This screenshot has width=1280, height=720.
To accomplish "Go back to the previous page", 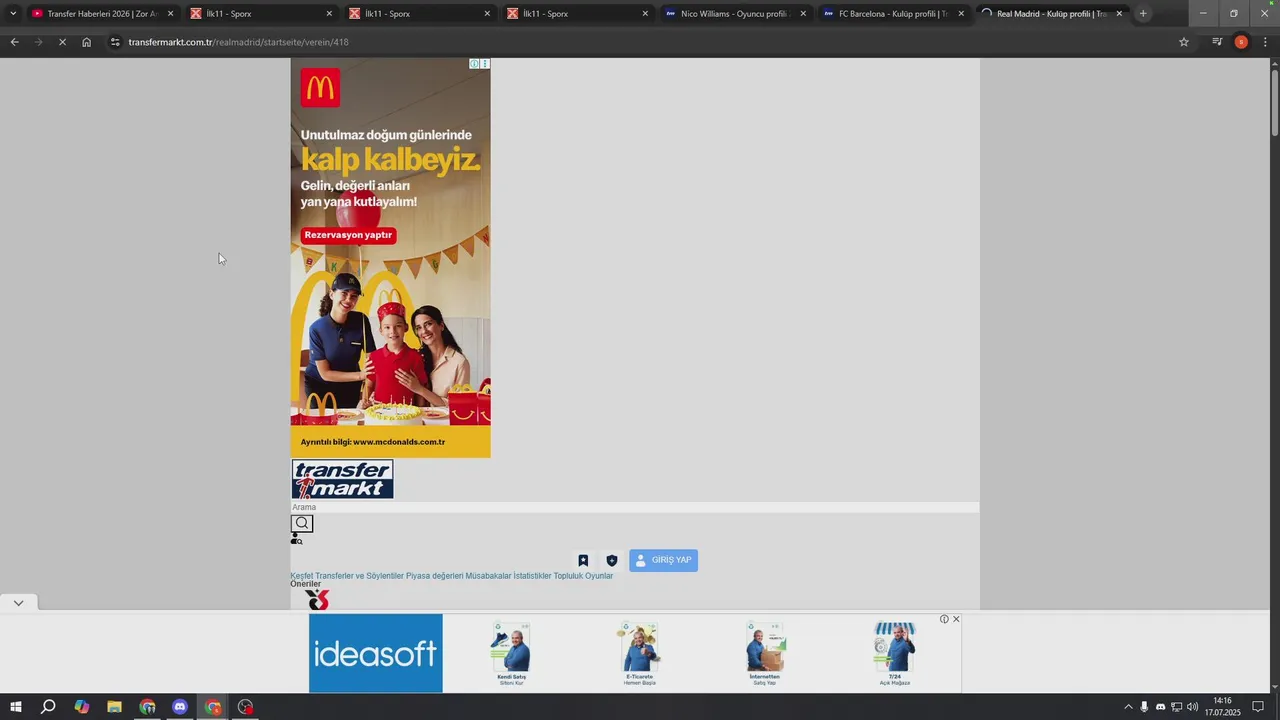I will [14, 42].
